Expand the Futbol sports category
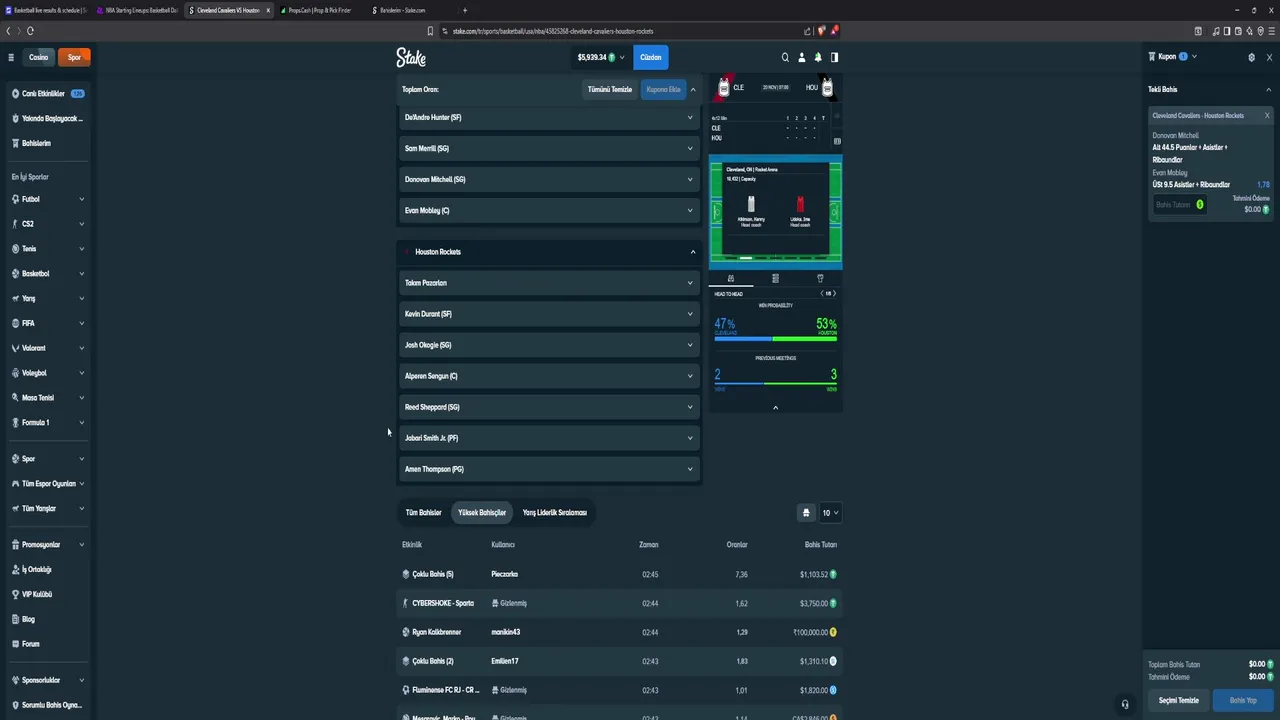The height and width of the screenshot is (720, 1280). (48, 199)
